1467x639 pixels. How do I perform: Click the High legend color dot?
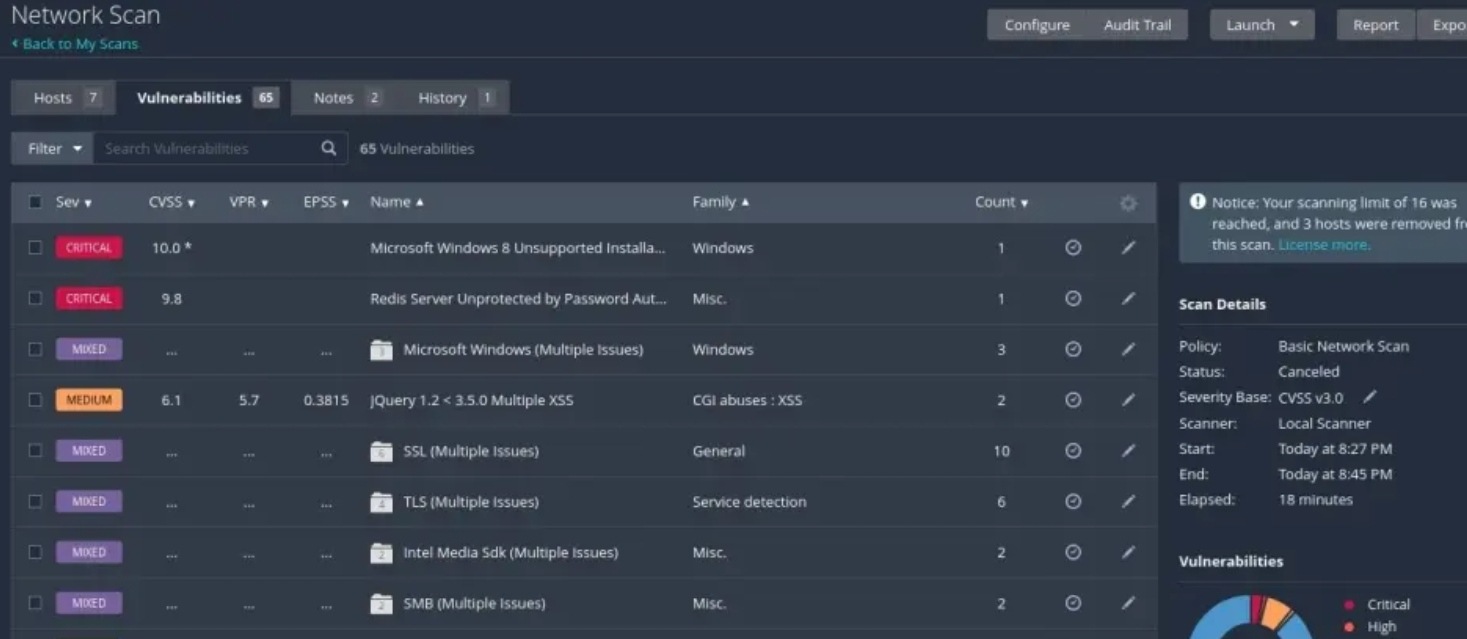[x=1349, y=627]
